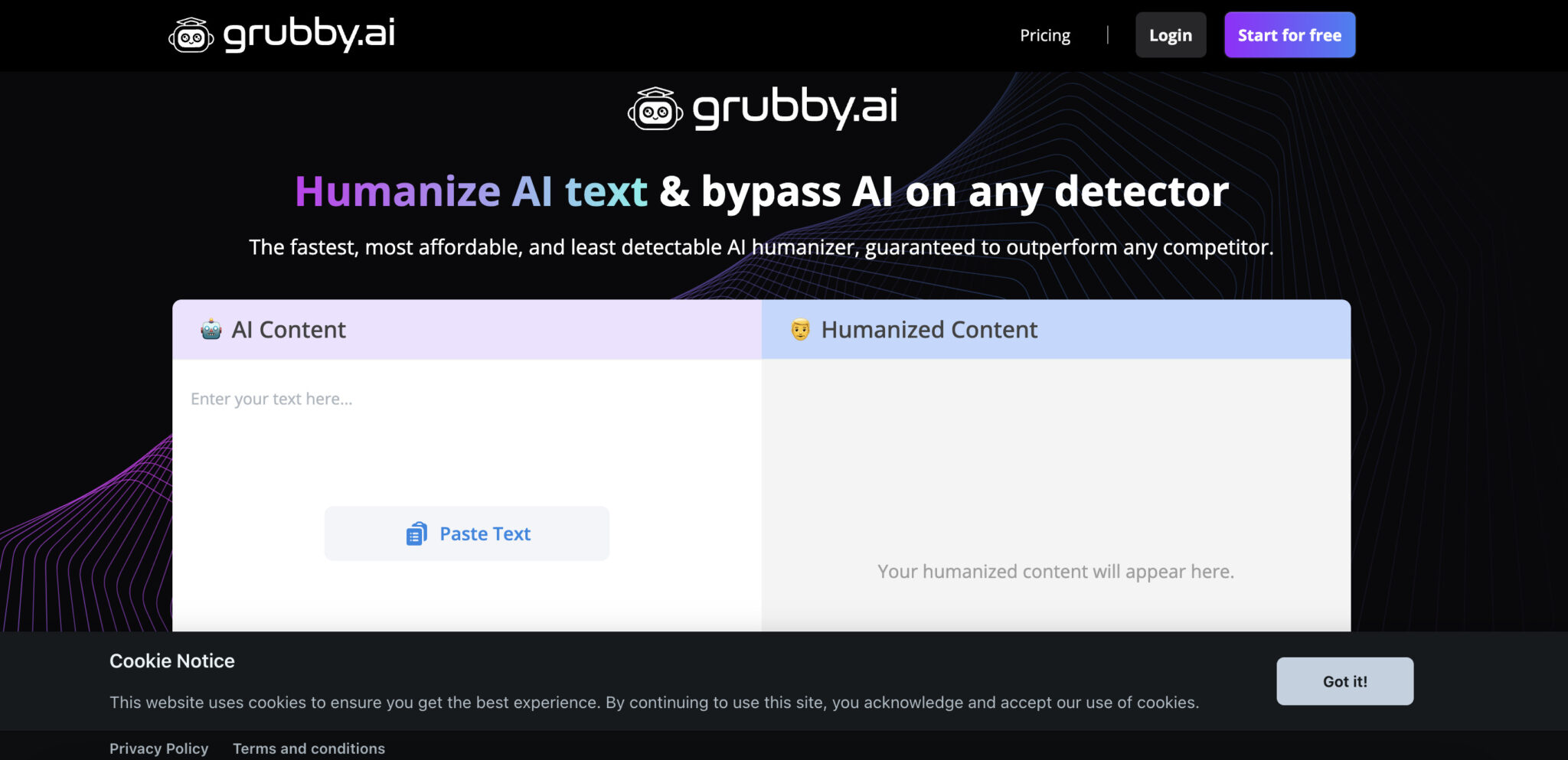This screenshot has width=1568, height=760.
Task: Open the Pricing page
Action: (x=1044, y=35)
